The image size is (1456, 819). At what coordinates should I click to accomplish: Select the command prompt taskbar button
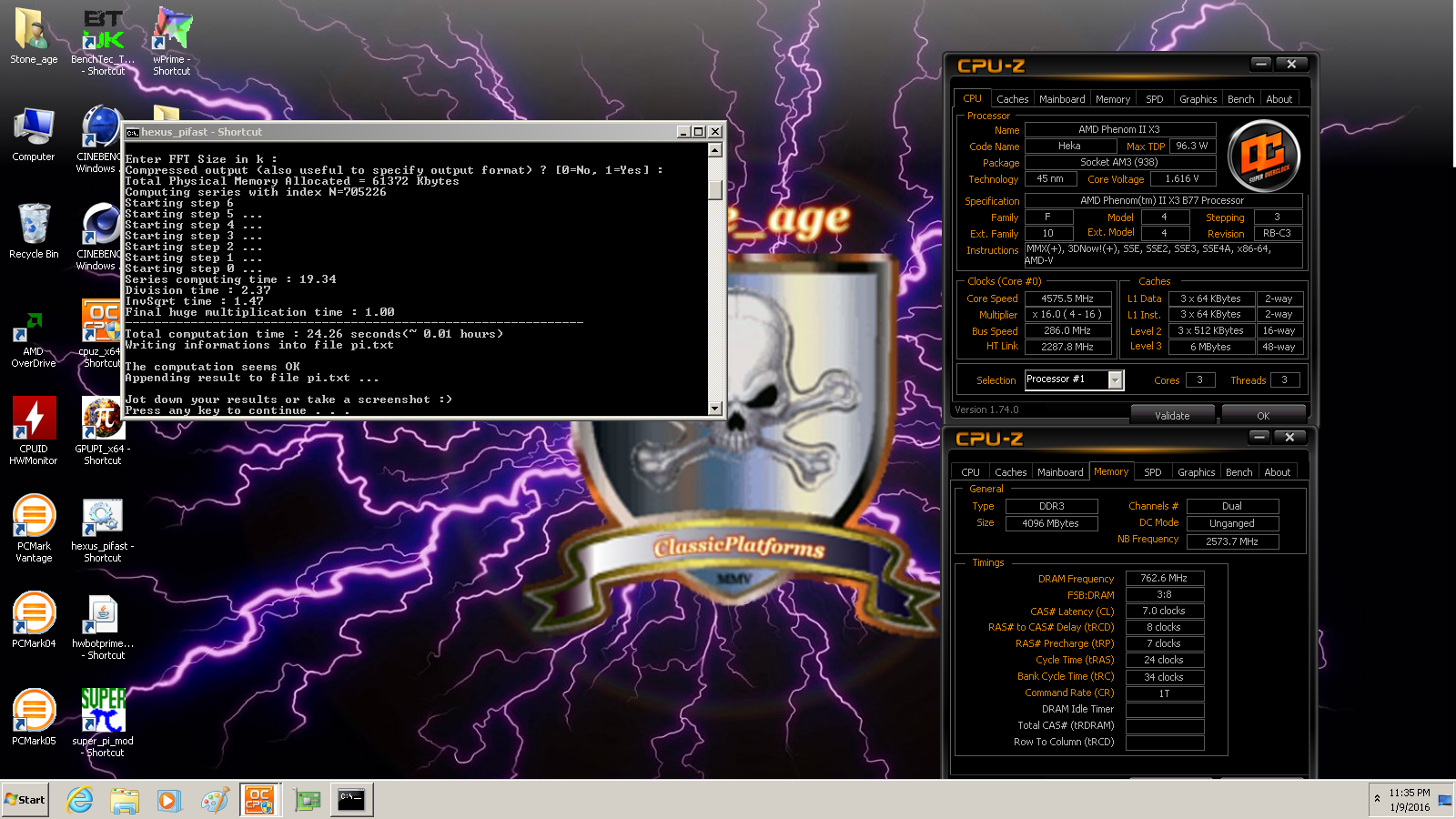[x=351, y=800]
